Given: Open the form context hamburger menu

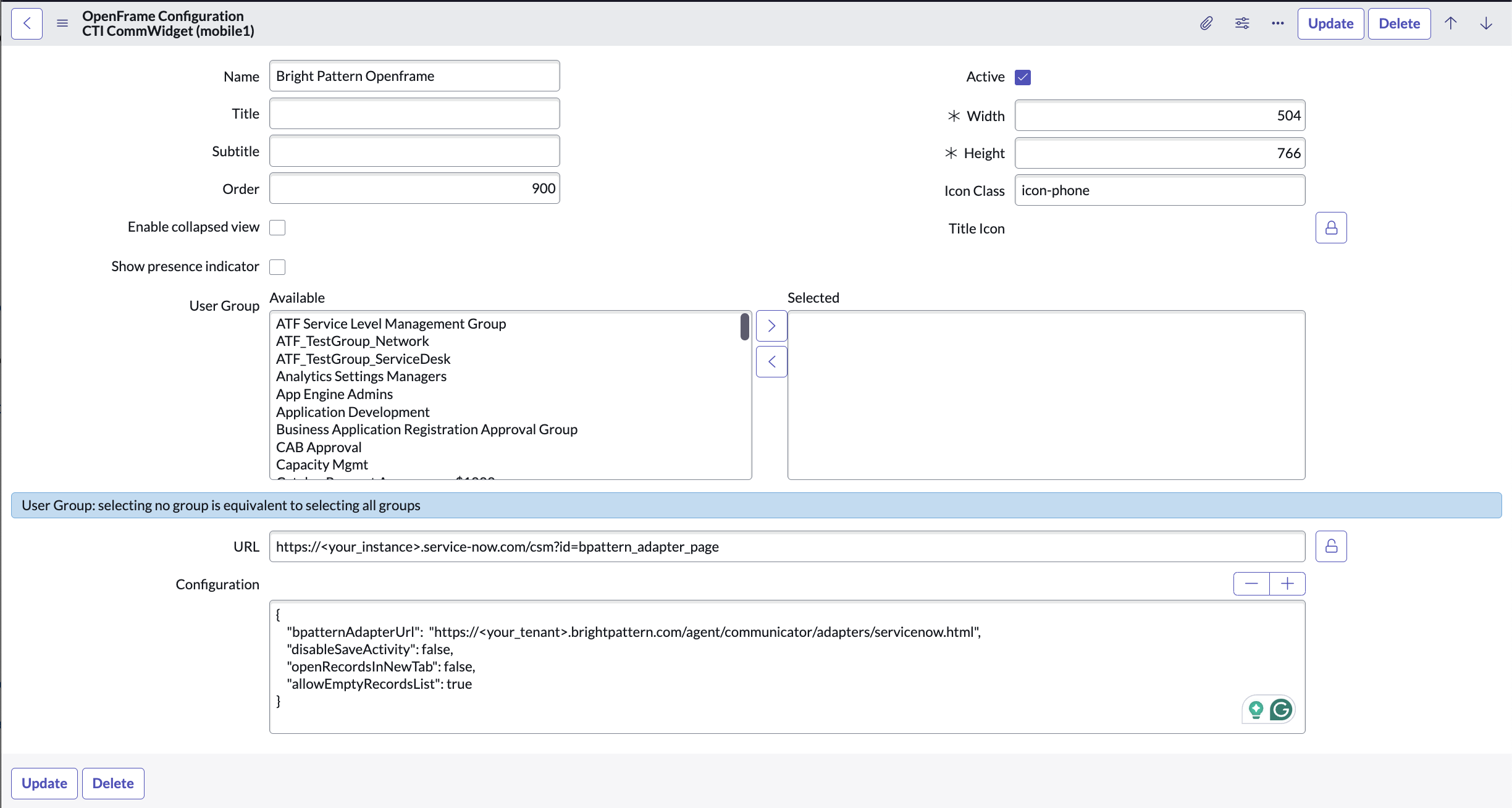Looking at the screenshot, I should (x=62, y=23).
